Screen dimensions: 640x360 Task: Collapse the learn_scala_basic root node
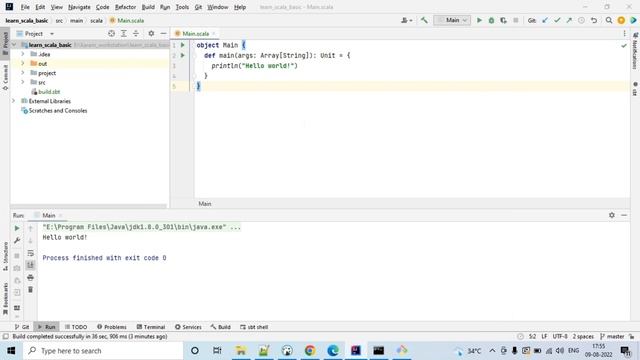13,44
